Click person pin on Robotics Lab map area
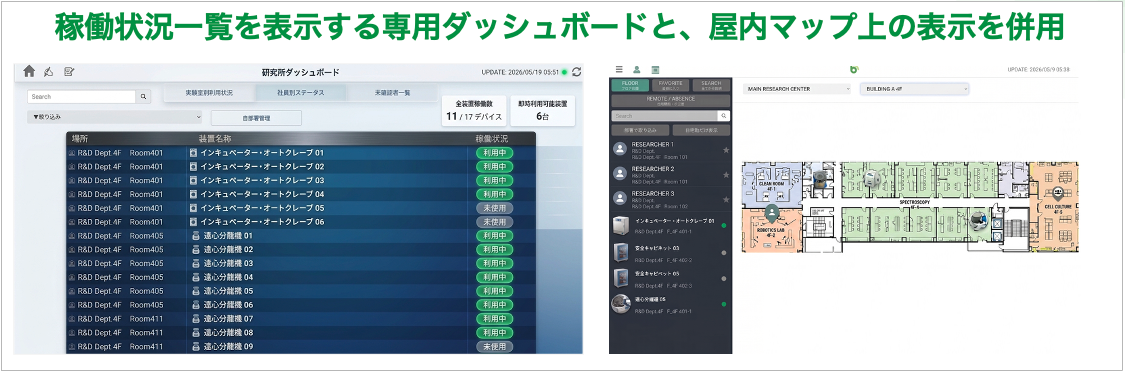Viewport: 1125px width, 373px height. [771, 213]
